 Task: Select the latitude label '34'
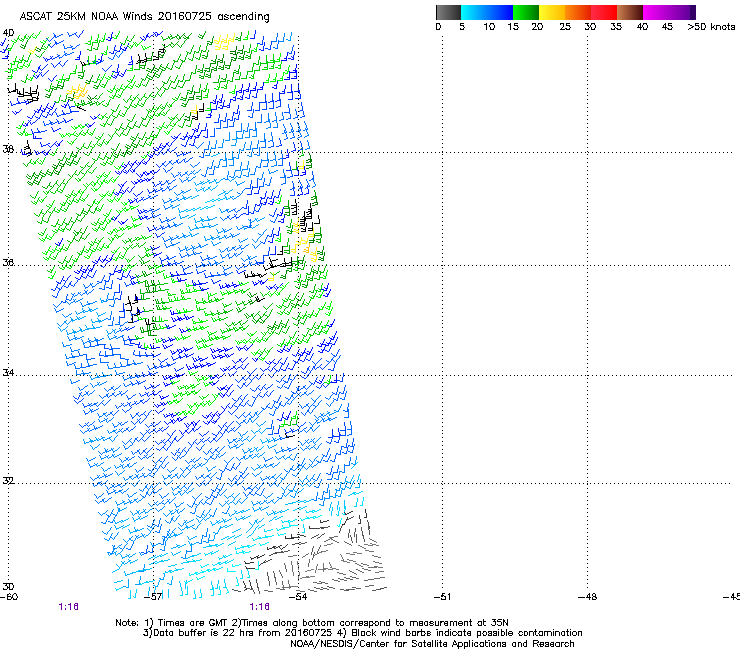pos(8,373)
